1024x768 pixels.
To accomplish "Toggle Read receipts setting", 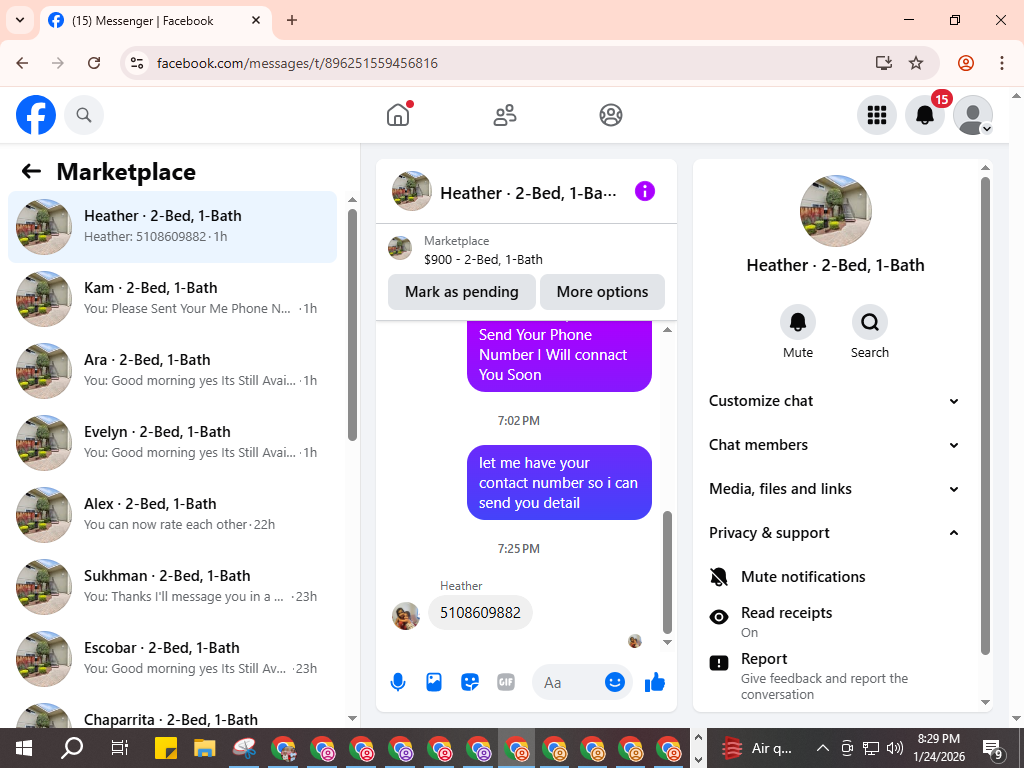I will pyautogui.click(x=835, y=622).
